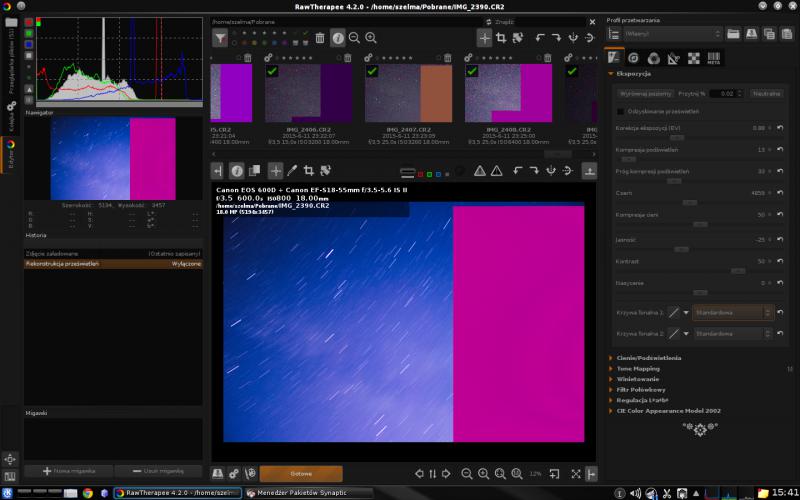Select the IMG_2407.CR2 thumbnail
This screenshot has height=500, width=800.
point(409,95)
